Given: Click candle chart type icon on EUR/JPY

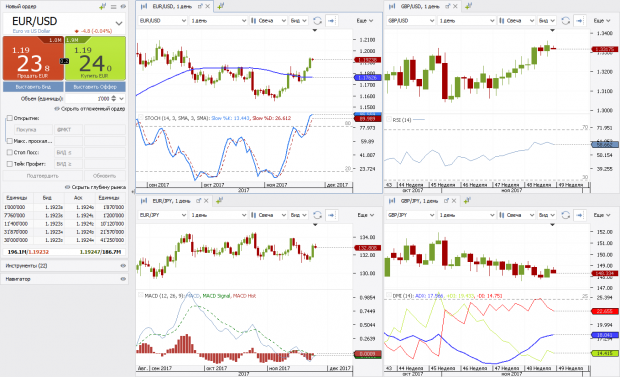Looking at the screenshot, I should tap(254, 215).
